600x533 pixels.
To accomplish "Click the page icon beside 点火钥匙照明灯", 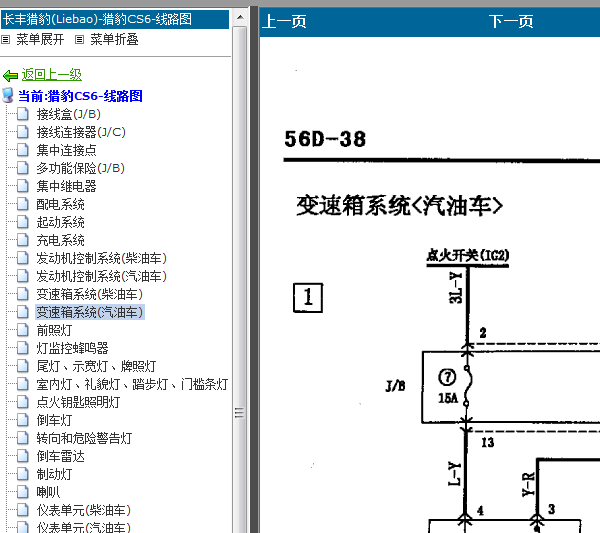I will pyautogui.click(x=23, y=402).
